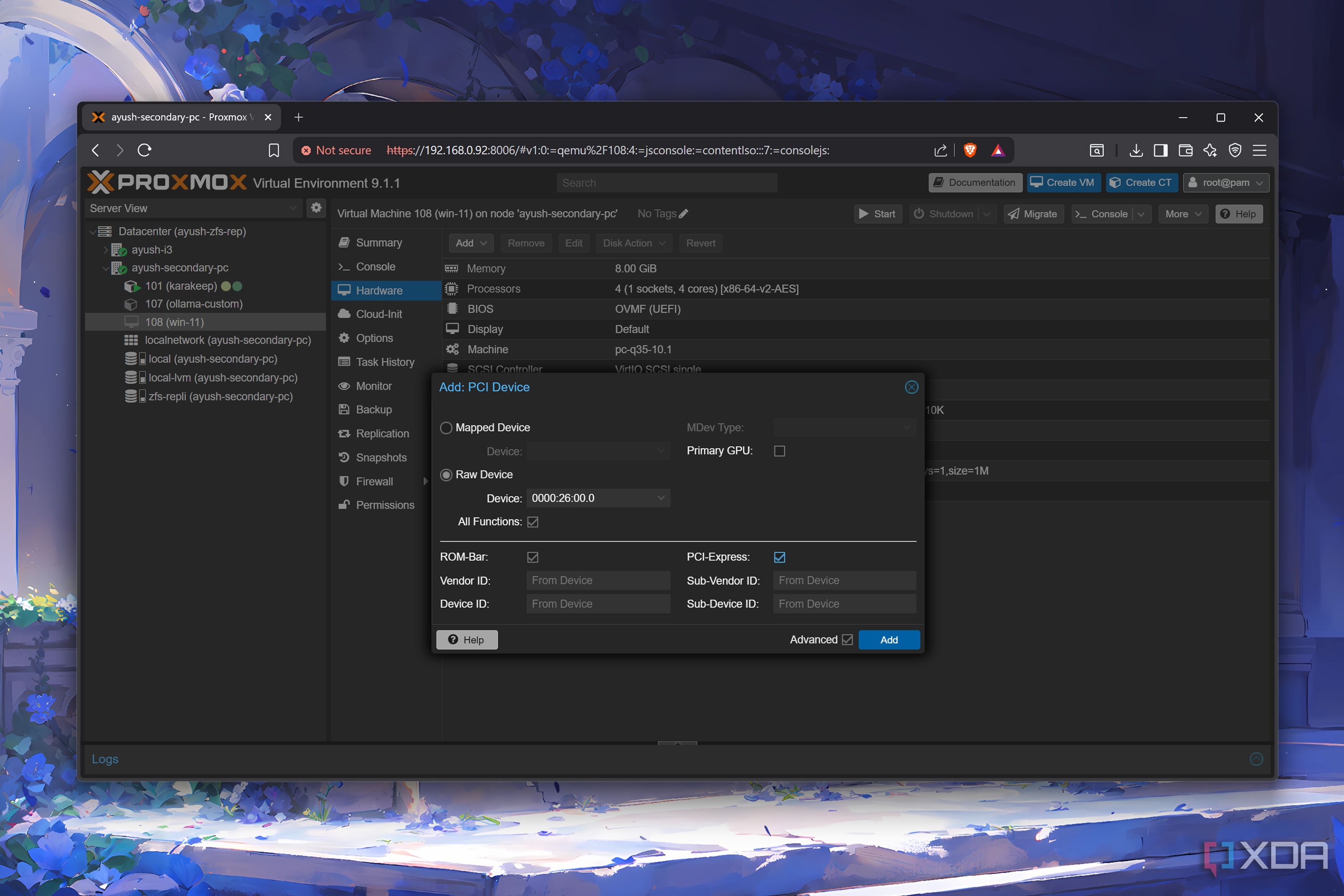Image resolution: width=1344 pixels, height=896 pixels.
Task: Start the win-11 virtual machine
Action: (x=878, y=214)
